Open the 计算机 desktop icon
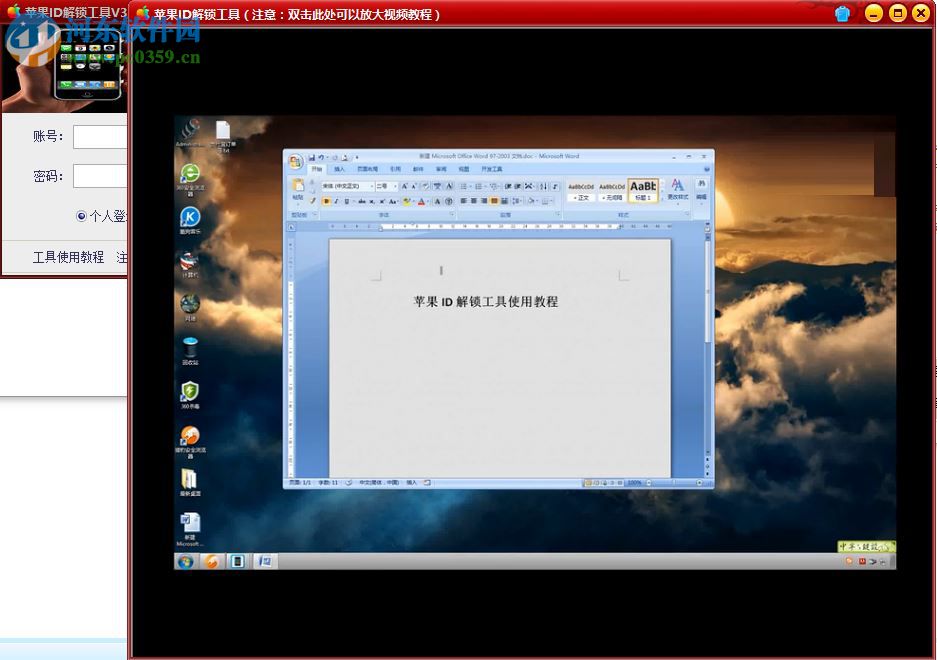This screenshot has width=937, height=660. point(190,265)
